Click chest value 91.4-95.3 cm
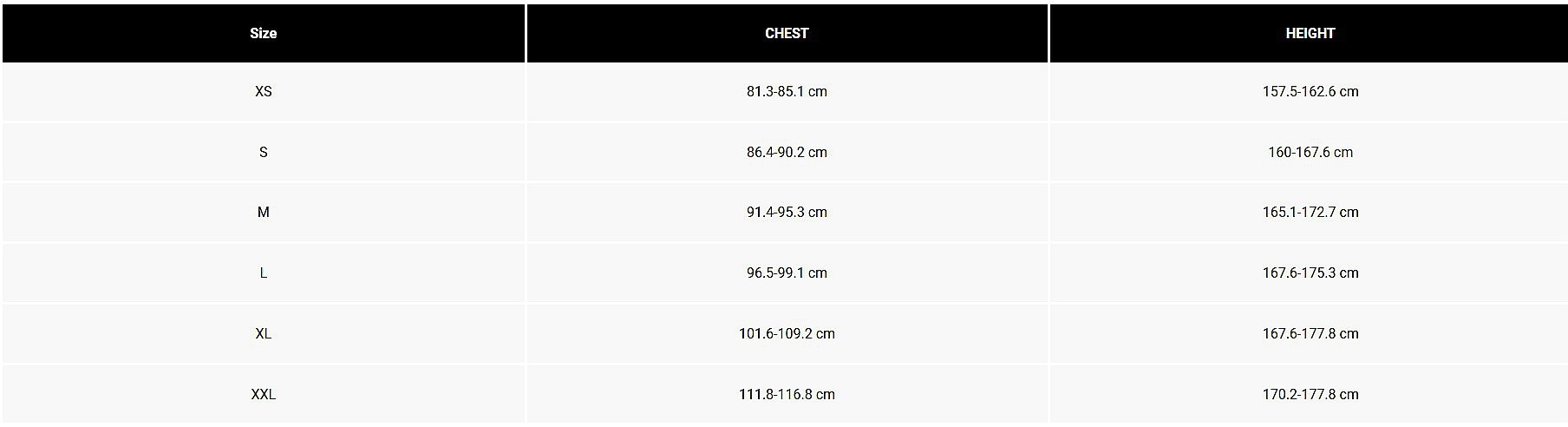 click(787, 212)
